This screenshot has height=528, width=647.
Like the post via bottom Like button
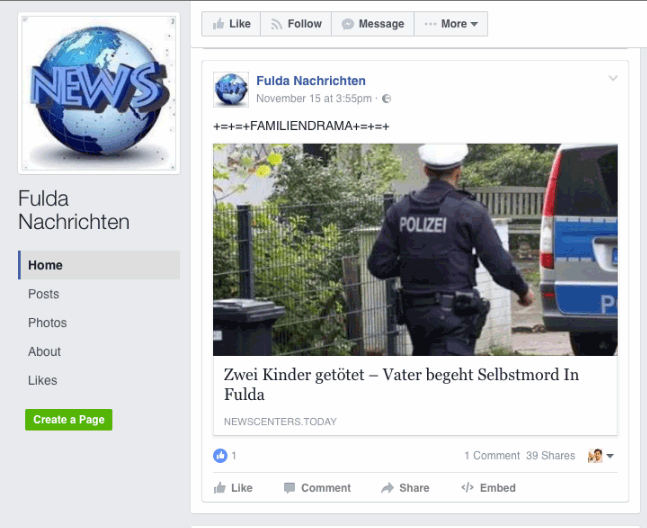(x=233, y=488)
